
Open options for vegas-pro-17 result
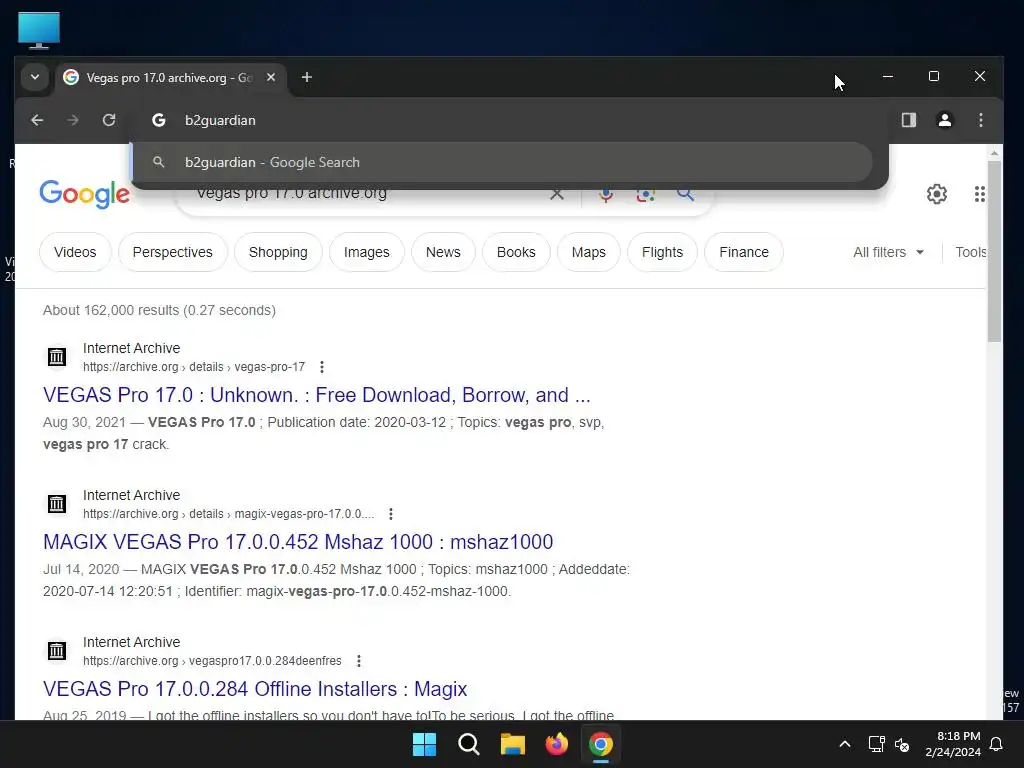pos(321,367)
